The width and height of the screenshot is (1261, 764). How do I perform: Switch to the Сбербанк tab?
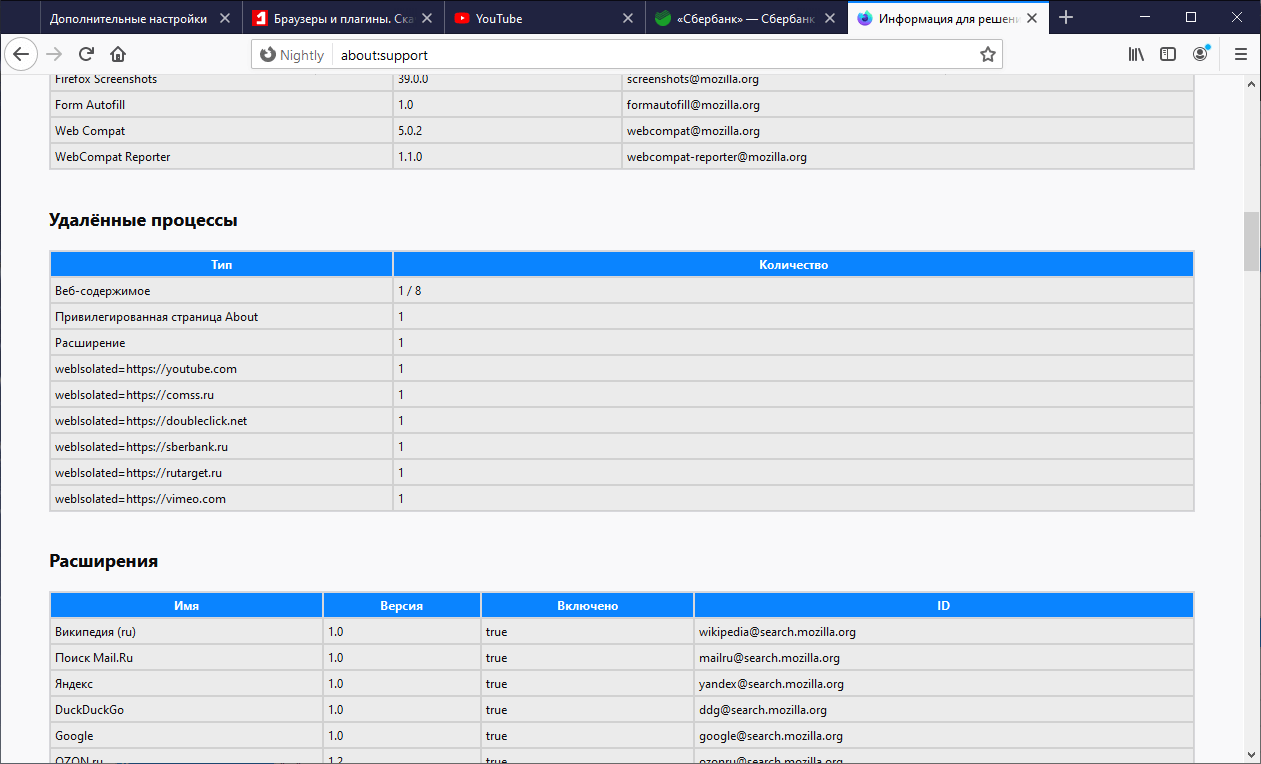pyautogui.click(x=740, y=17)
